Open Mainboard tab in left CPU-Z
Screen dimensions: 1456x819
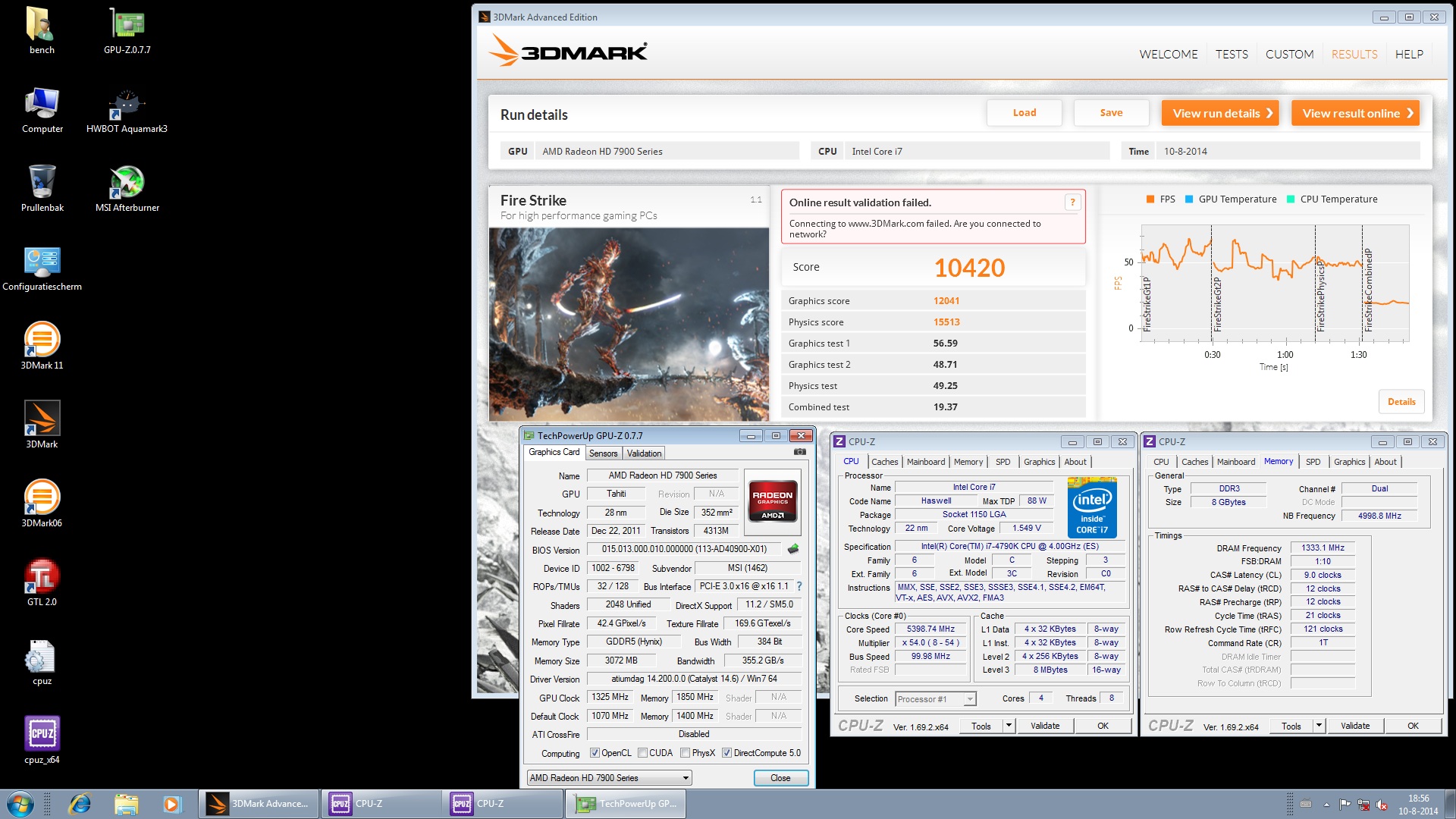tap(926, 462)
